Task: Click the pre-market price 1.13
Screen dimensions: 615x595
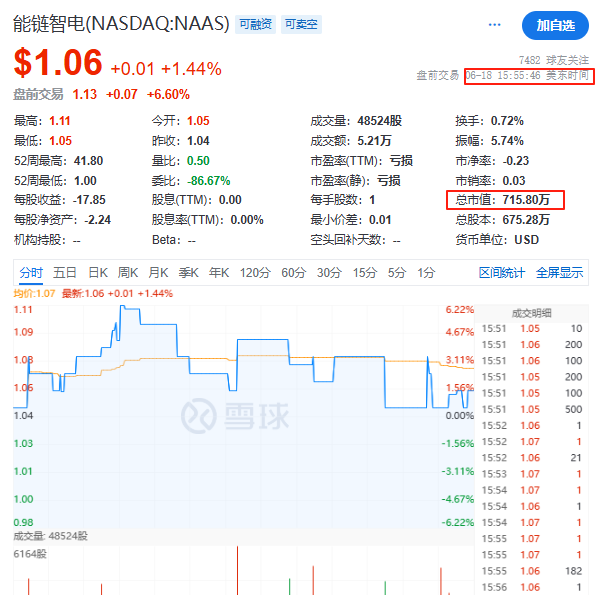Action: pos(85,94)
